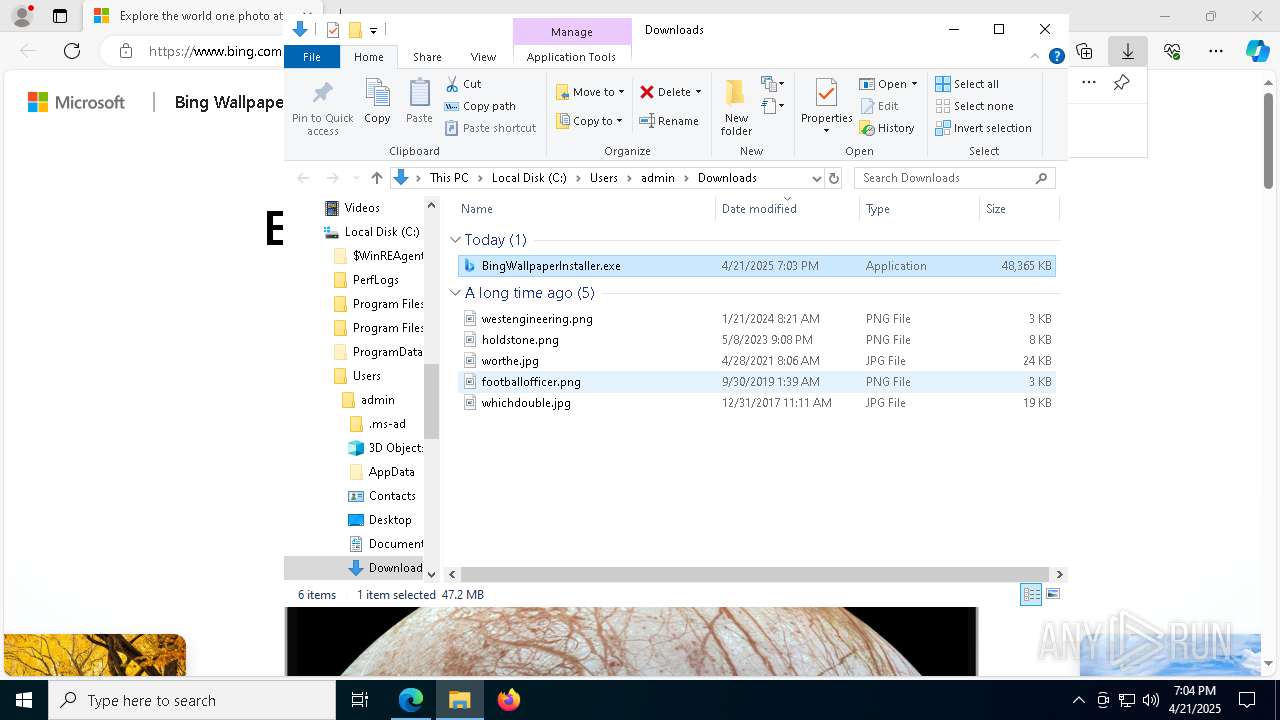This screenshot has height=720, width=1280.
Task: Click the Copy ribbon icon
Action: coord(377,94)
